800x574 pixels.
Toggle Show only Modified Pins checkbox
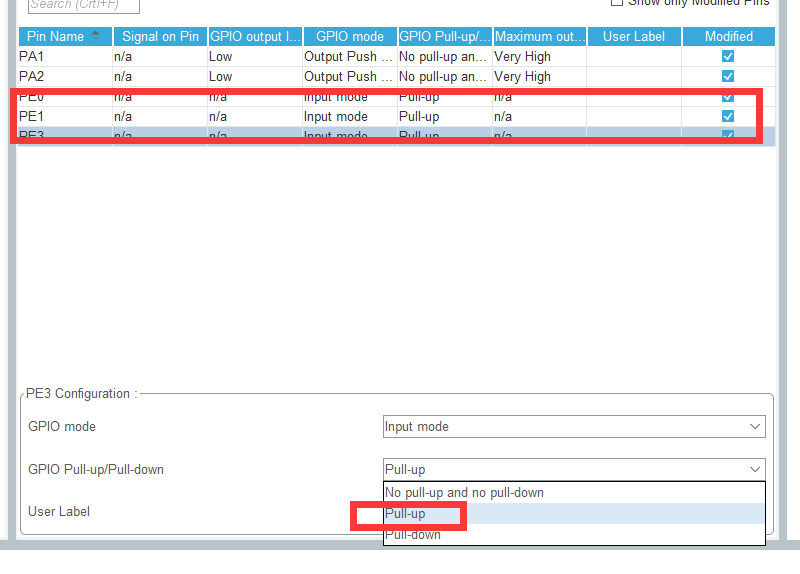pos(617,3)
